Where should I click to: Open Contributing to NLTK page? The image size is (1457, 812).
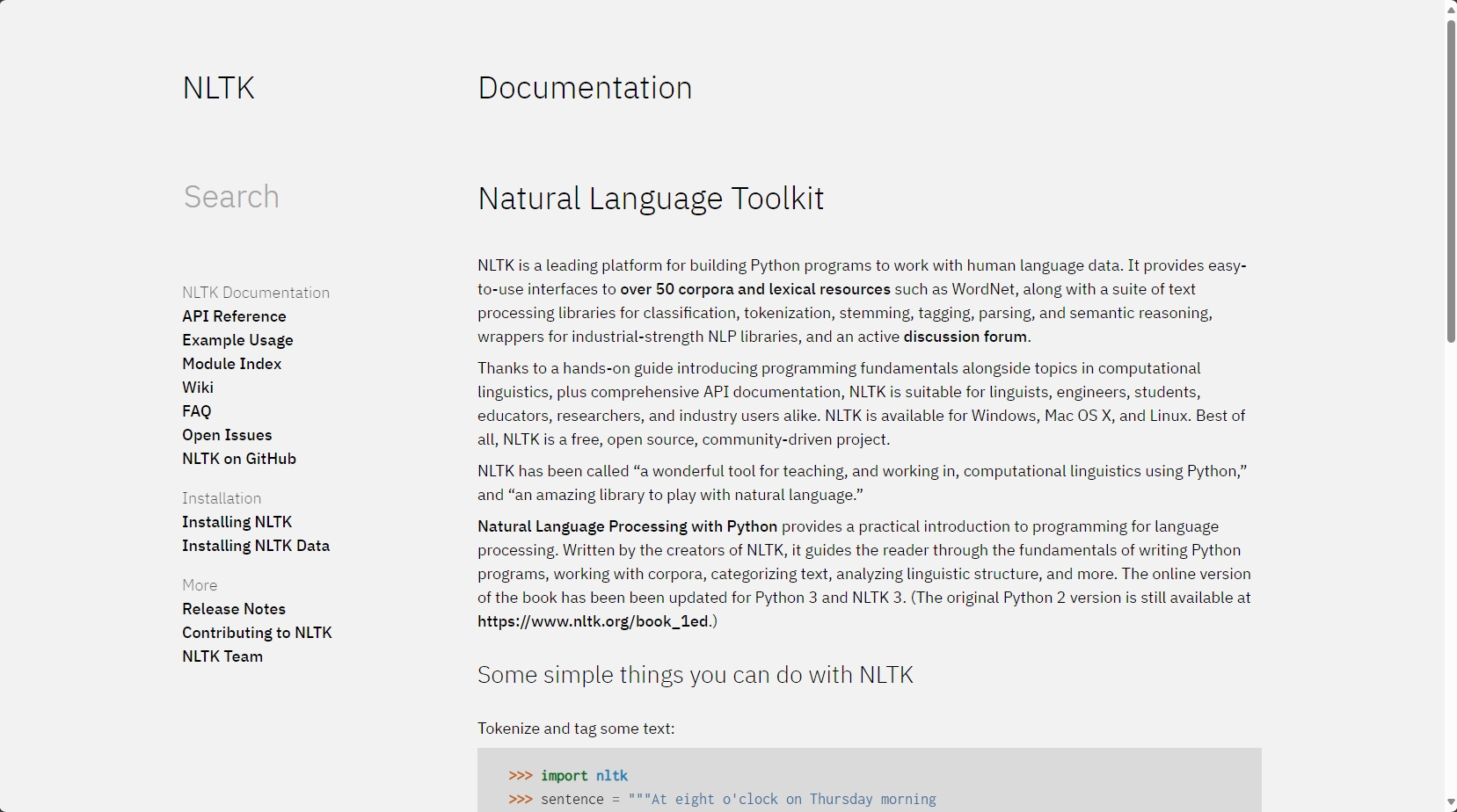tap(257, 633)
